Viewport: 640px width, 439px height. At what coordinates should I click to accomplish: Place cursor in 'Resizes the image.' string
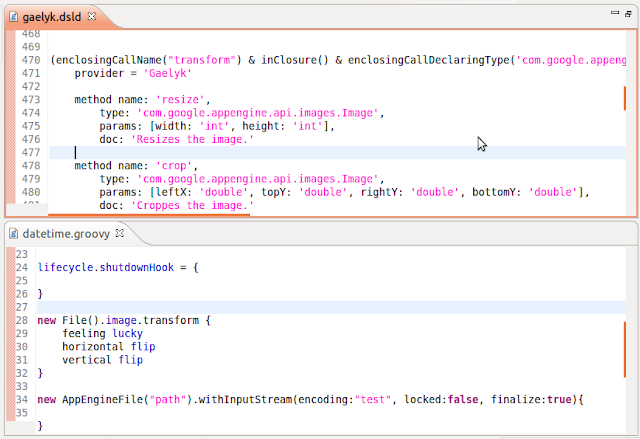(192, 140)
